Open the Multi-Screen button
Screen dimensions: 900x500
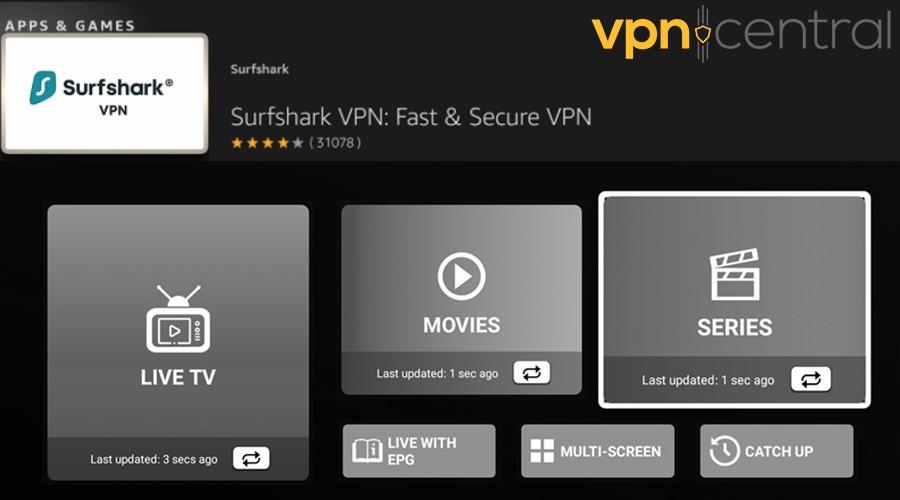[x=598, y=451]
